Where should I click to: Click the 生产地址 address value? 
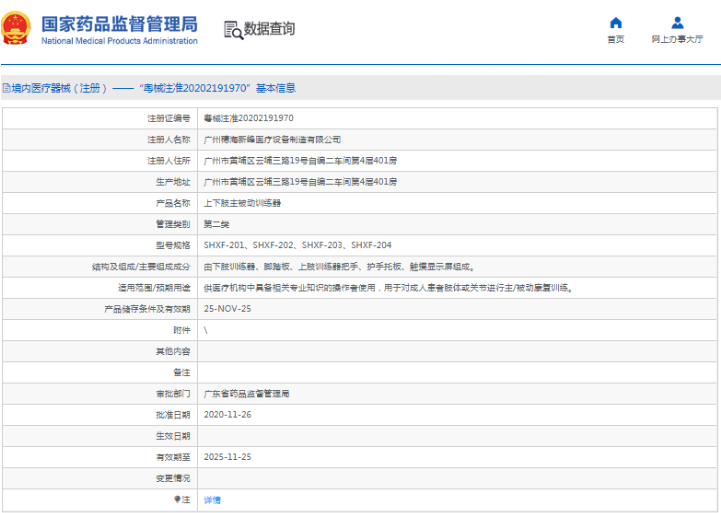[300, 182]
